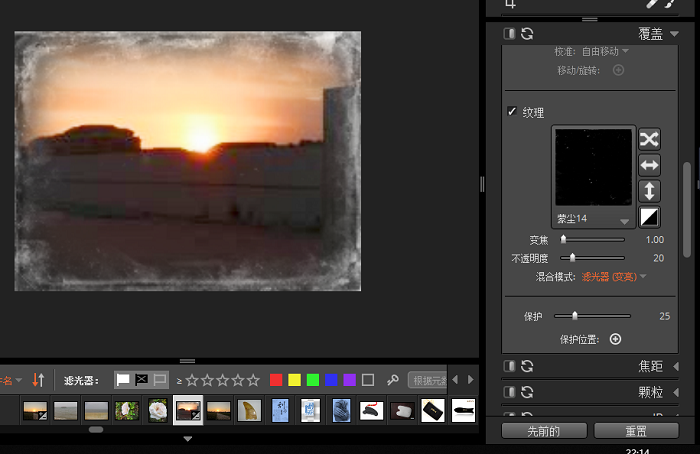The image size is (700, 454).
Task: Click the 不透明度 opacity slider handle
Action: coord(573,258)
